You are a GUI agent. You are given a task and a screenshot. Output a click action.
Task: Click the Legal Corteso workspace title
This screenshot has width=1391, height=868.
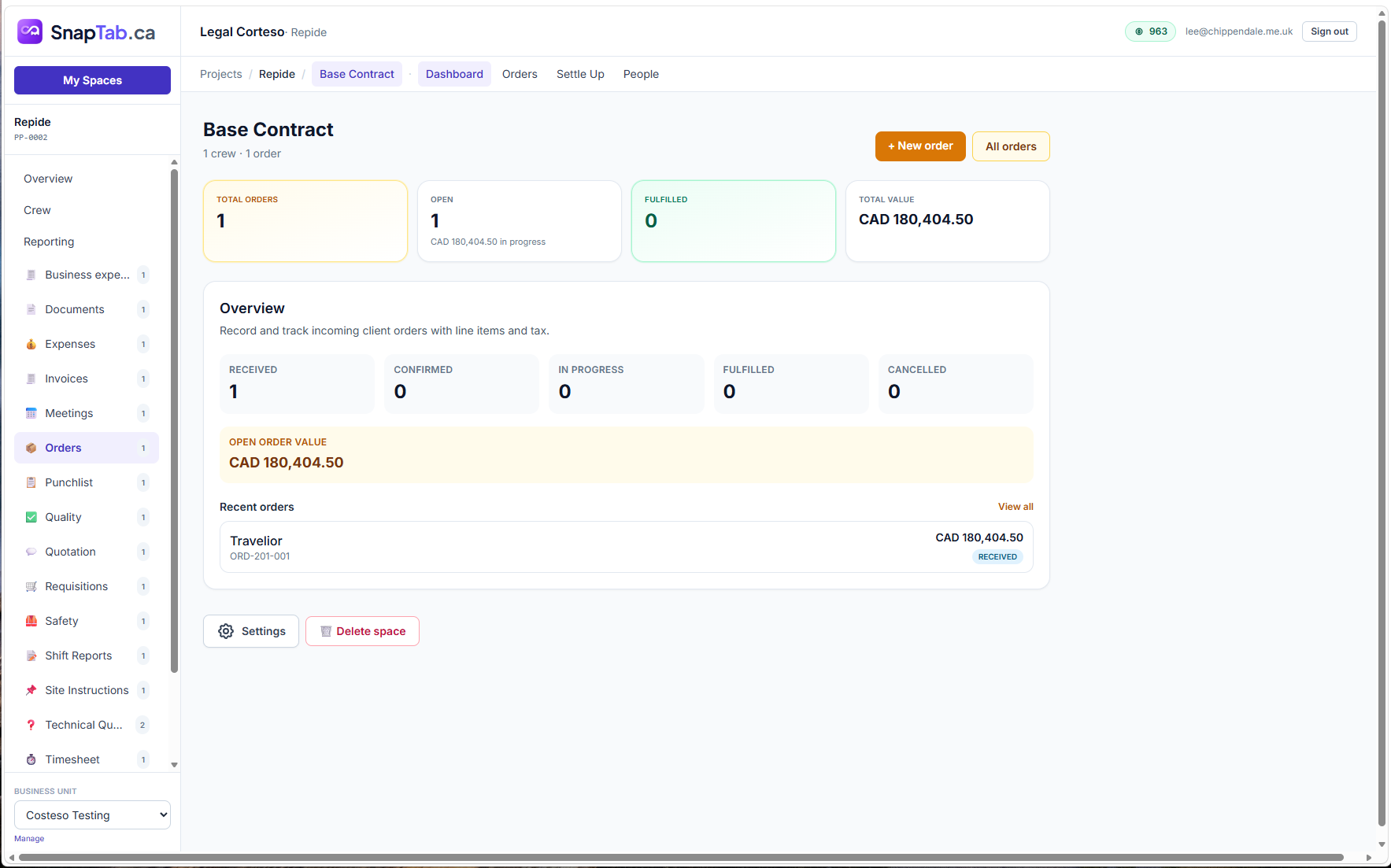242,31
